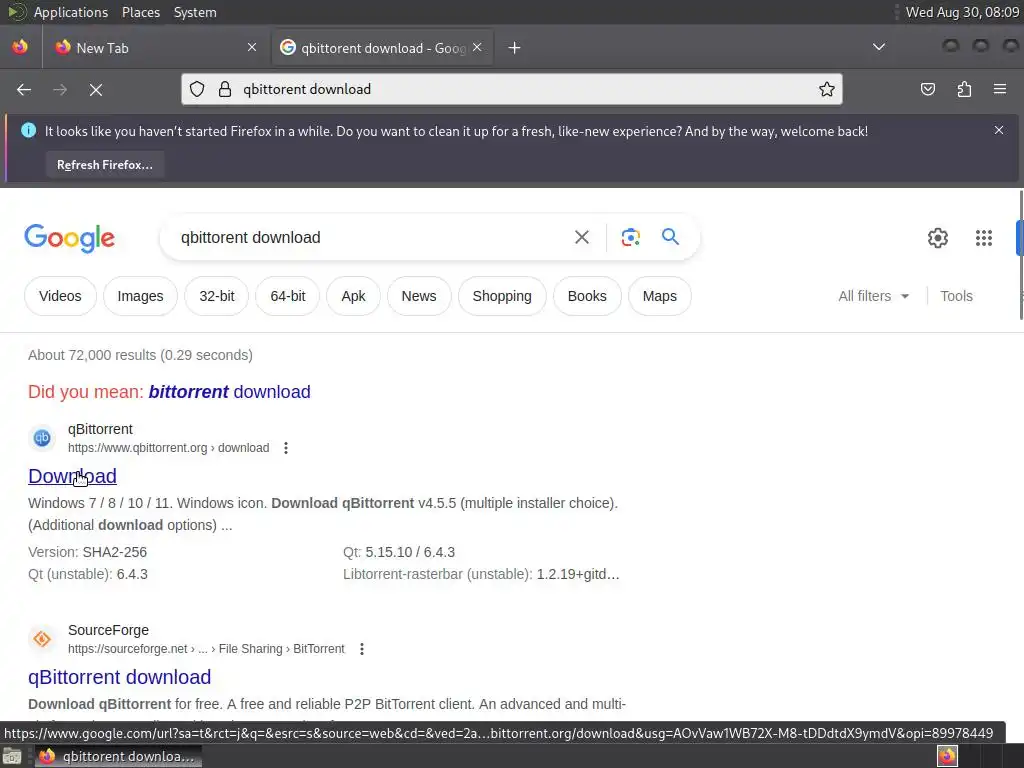Open Google quick settings gear
The image size is (1024, 768).
click(938, 238)
